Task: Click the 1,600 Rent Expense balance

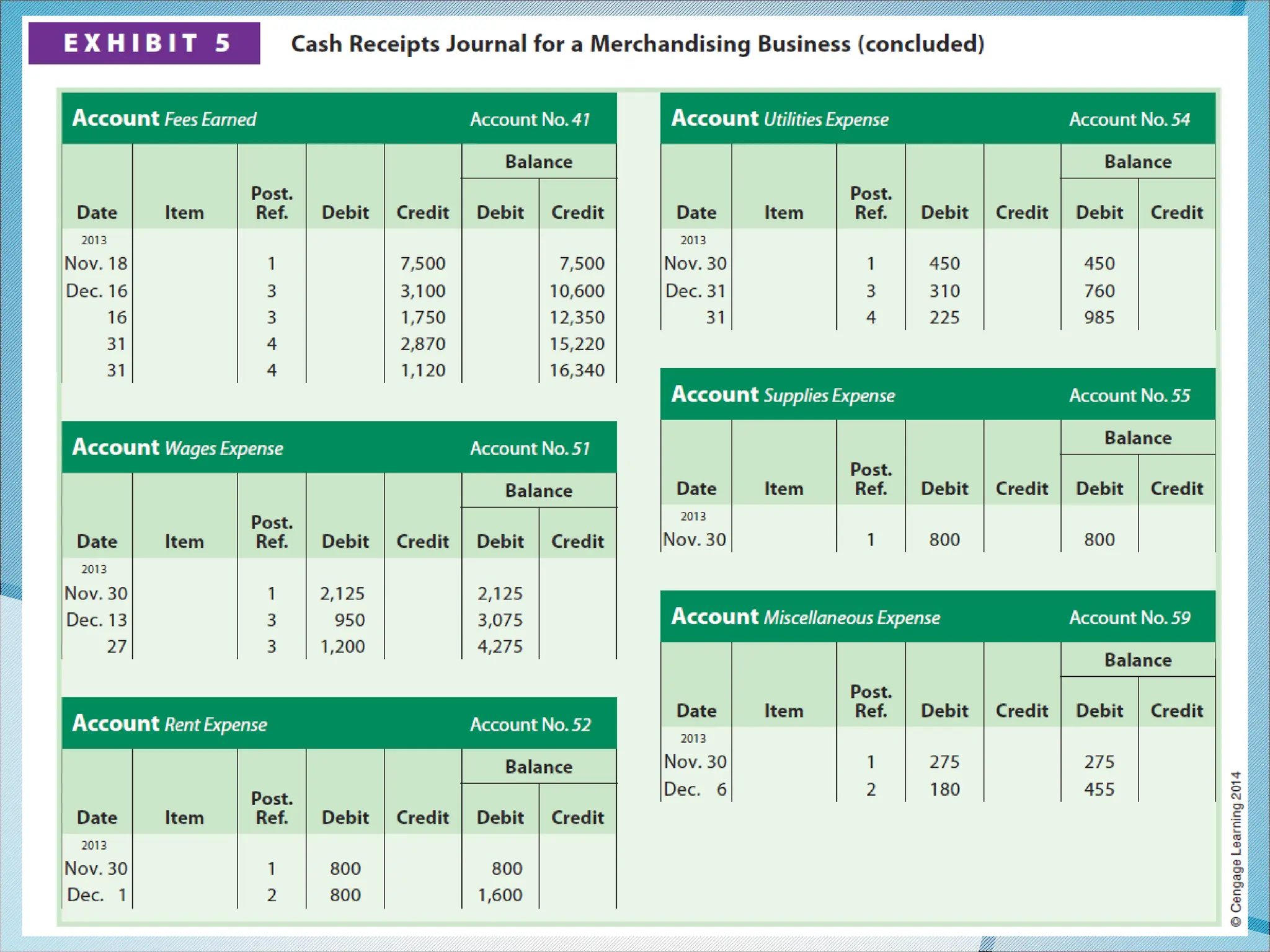Action: point(500,895)
